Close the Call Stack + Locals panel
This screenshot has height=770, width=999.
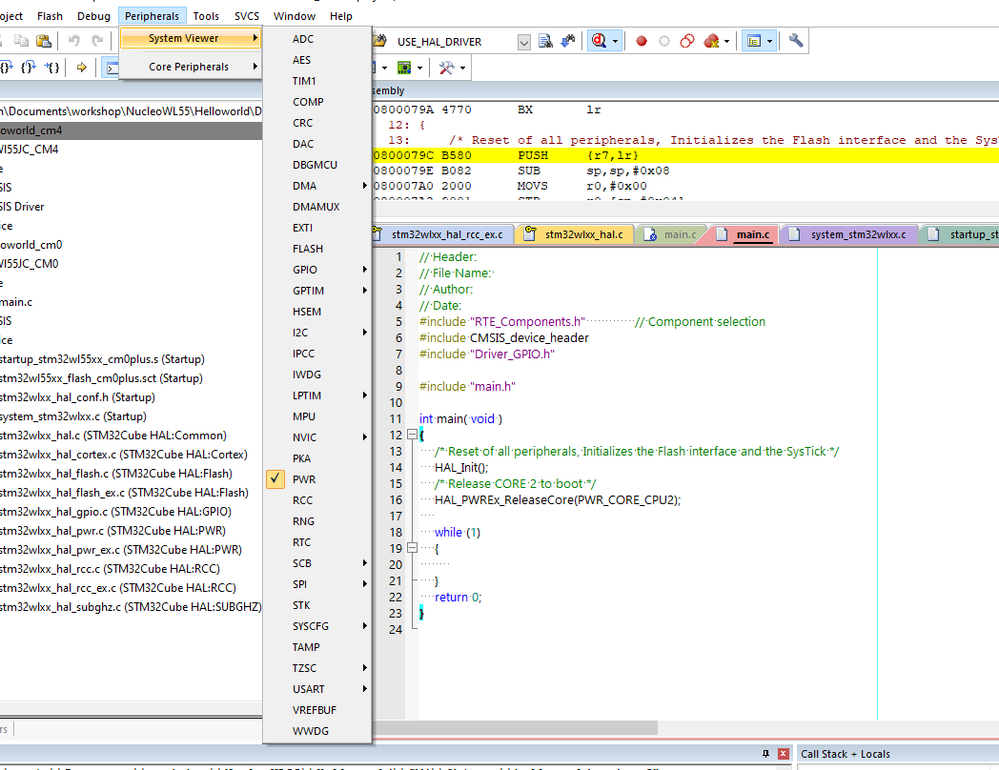click(783, 754)
